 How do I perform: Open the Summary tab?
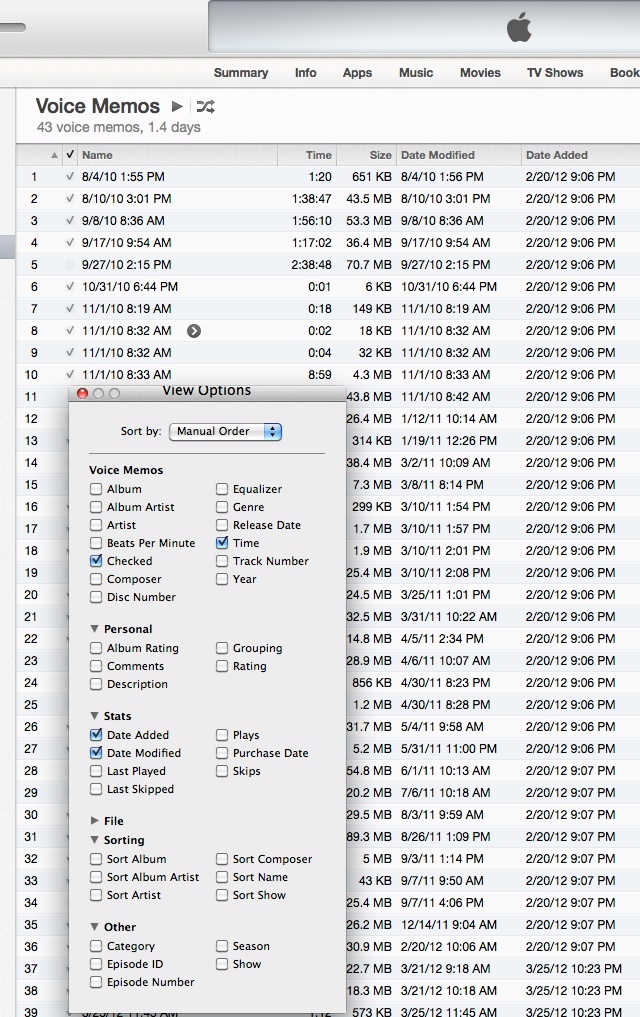pos(240,73)
